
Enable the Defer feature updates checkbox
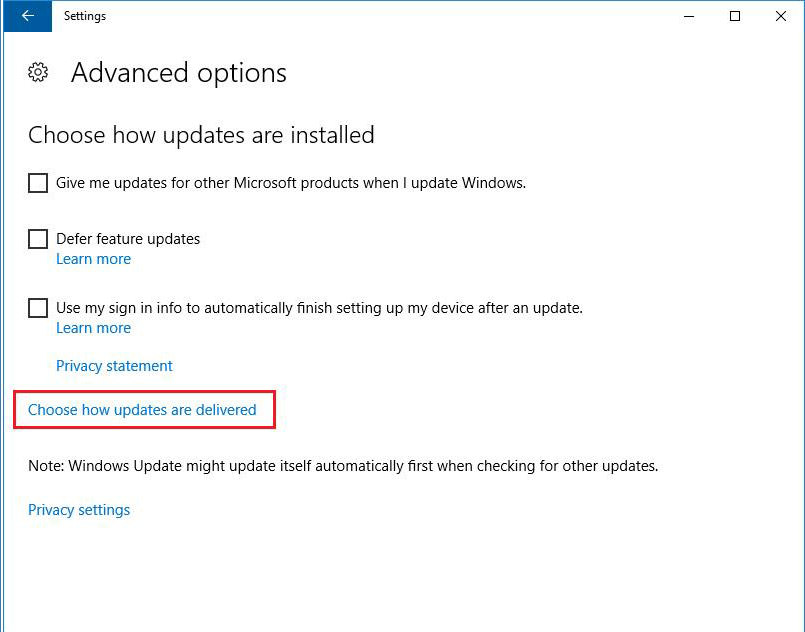[x=38, y=239]
